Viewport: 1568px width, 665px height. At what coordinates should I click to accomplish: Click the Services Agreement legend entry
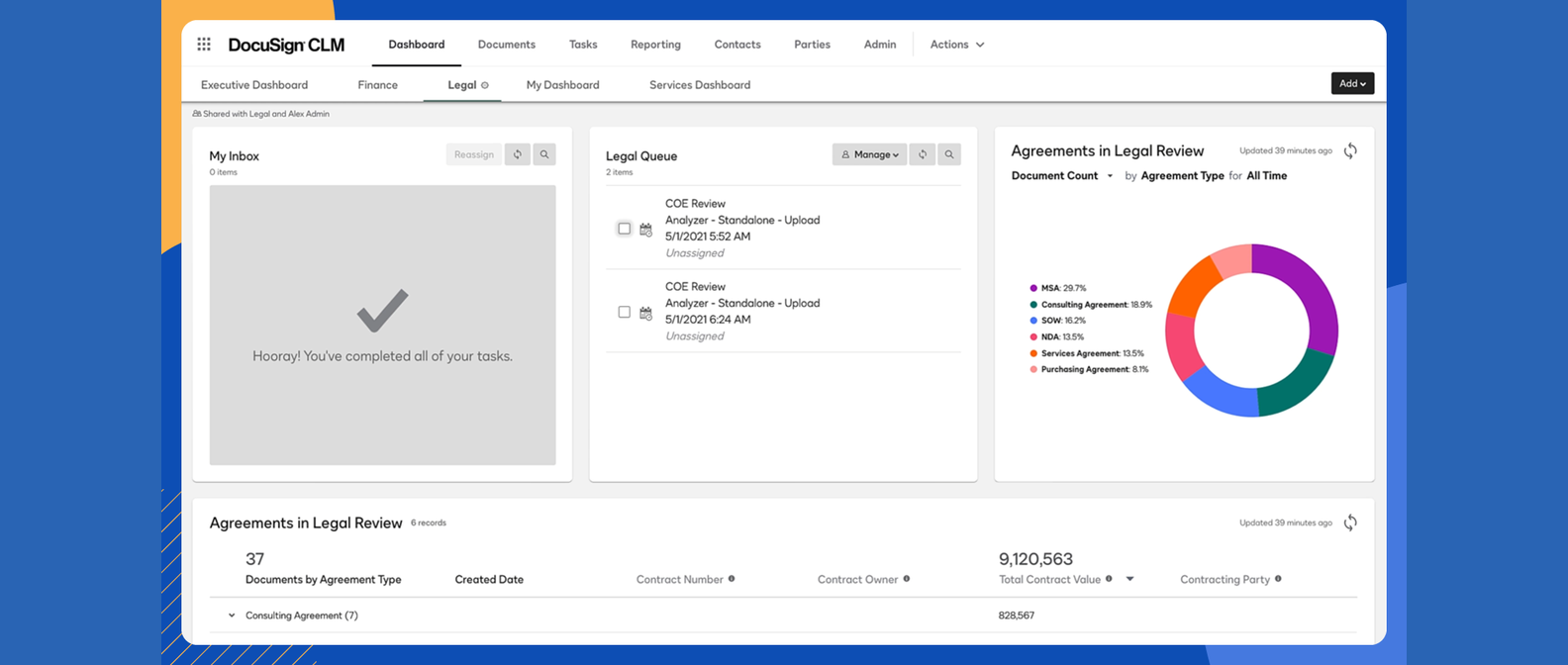1087,353
